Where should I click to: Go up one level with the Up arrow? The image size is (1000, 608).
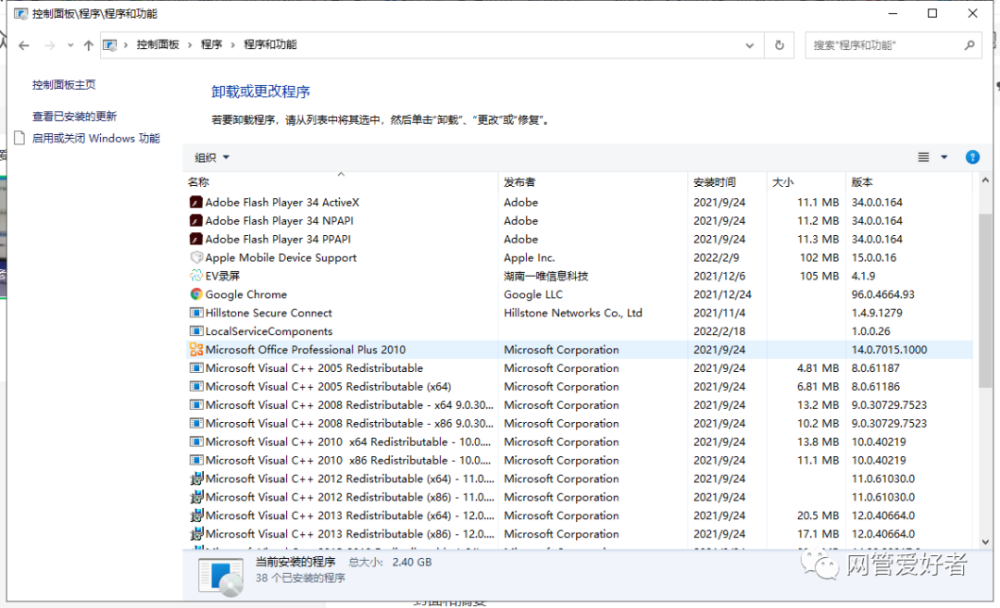(89, 45)
